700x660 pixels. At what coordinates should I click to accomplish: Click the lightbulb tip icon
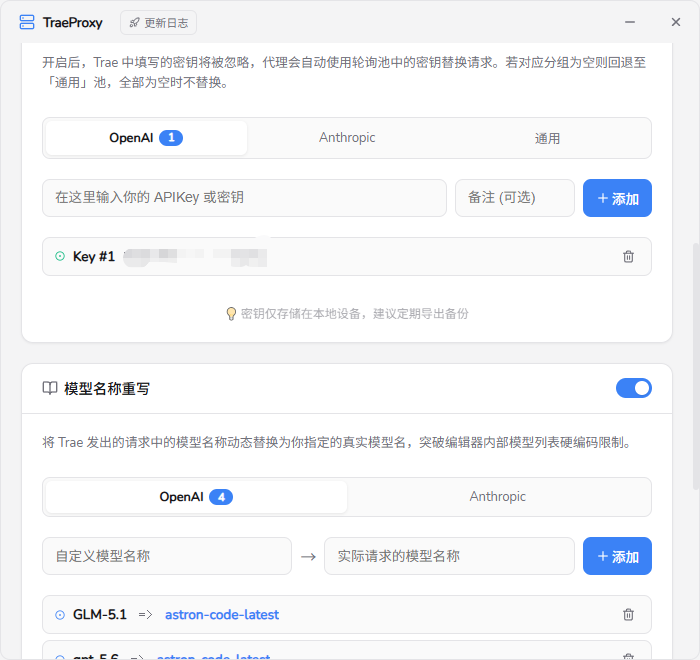coord(231,314)
